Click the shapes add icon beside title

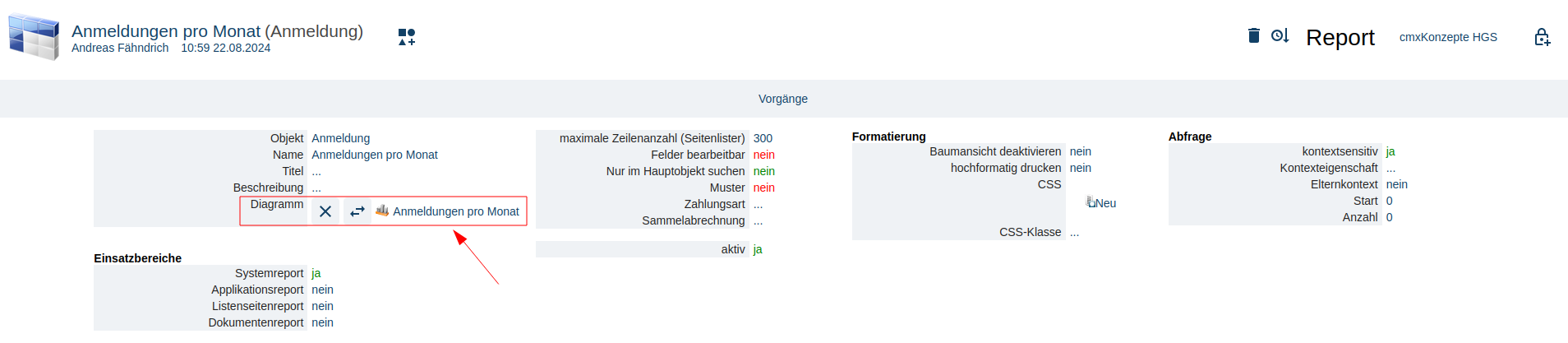tap(407, 37)
